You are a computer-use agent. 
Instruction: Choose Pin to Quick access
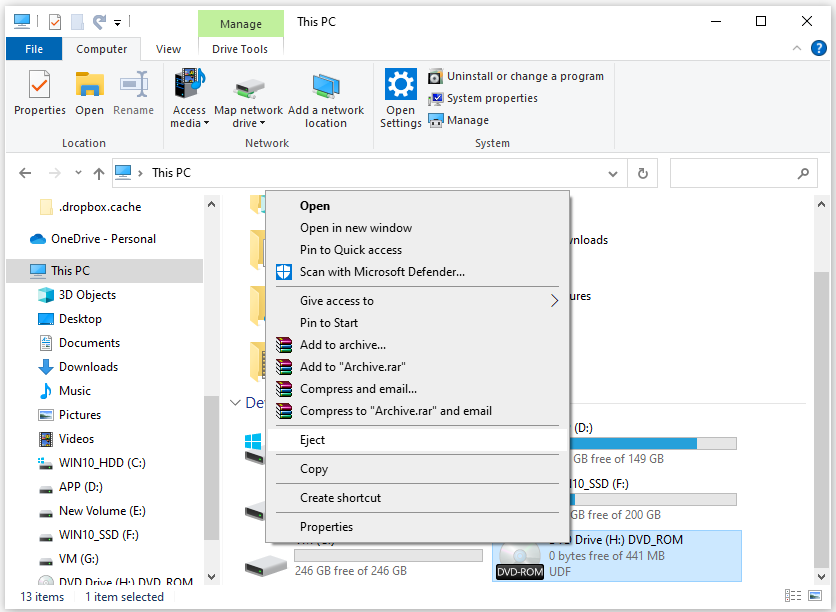(x=417, y=249)
